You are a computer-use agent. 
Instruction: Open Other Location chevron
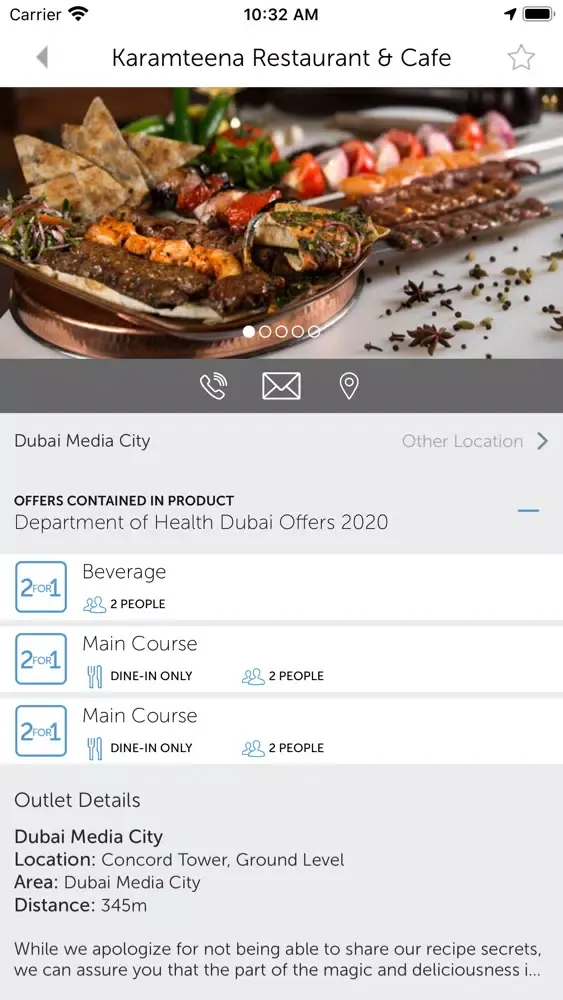(542, 441)
